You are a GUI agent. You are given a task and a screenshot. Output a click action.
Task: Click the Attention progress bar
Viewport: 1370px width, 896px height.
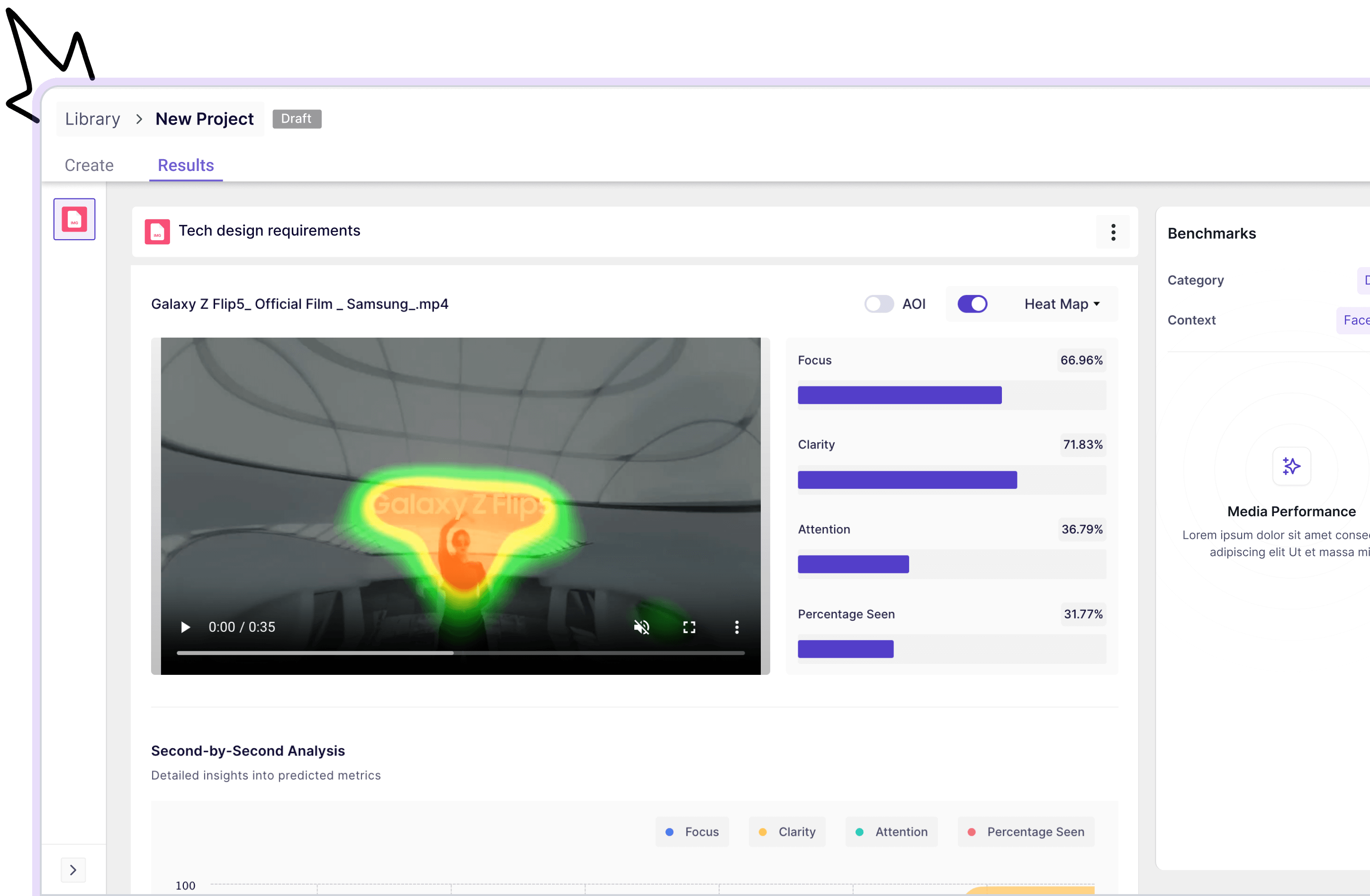(952, 564)
